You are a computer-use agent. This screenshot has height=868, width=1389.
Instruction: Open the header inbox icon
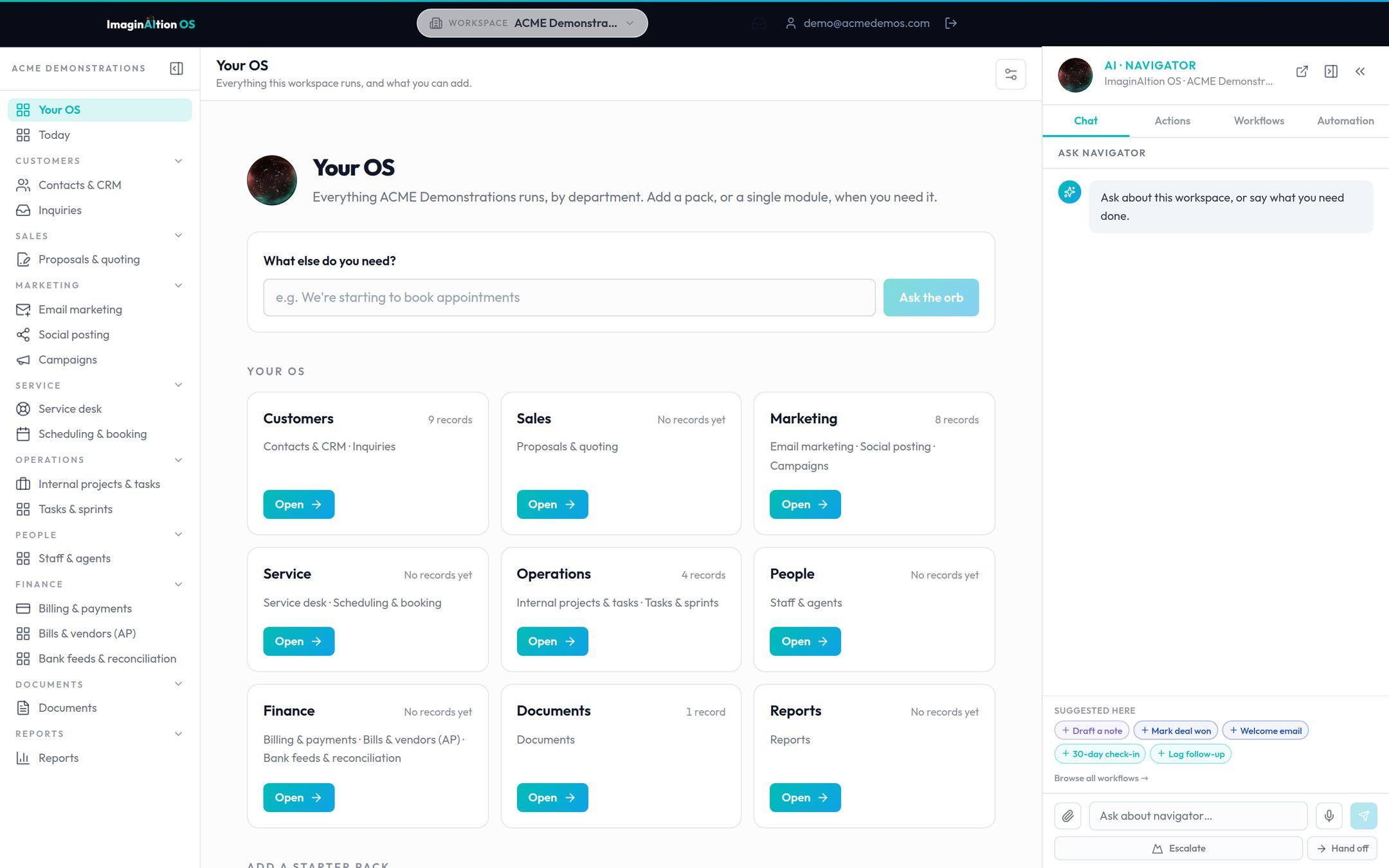point(759,23)
